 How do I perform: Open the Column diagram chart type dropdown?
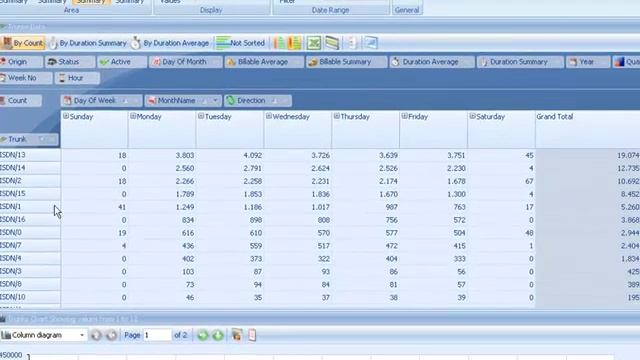(82, 335)
